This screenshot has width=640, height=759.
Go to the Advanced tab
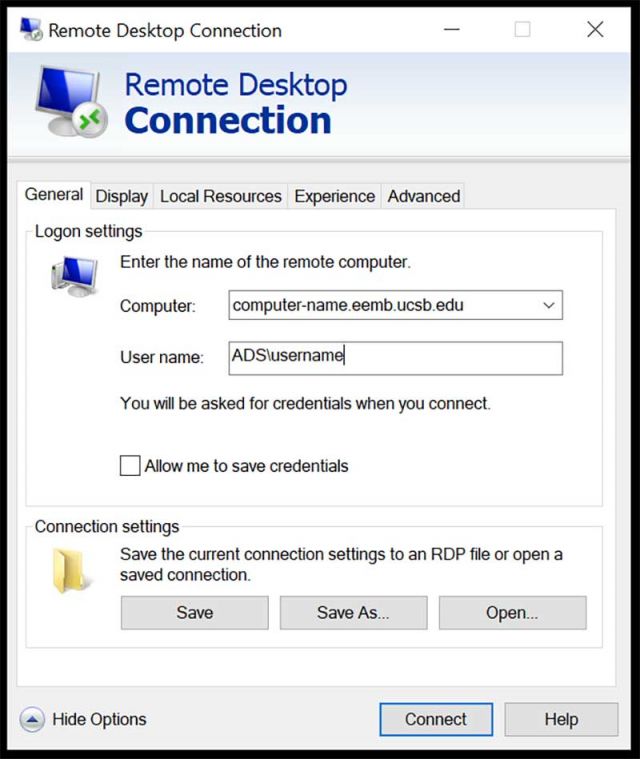tap(424, 196)
